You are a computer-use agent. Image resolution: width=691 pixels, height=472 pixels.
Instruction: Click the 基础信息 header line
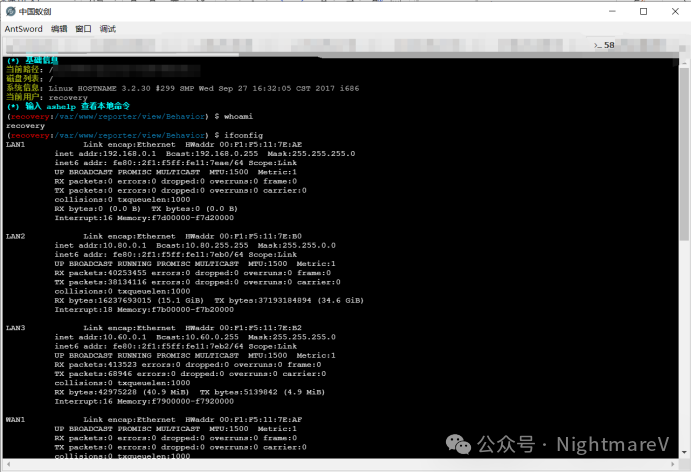pos(32,60)
